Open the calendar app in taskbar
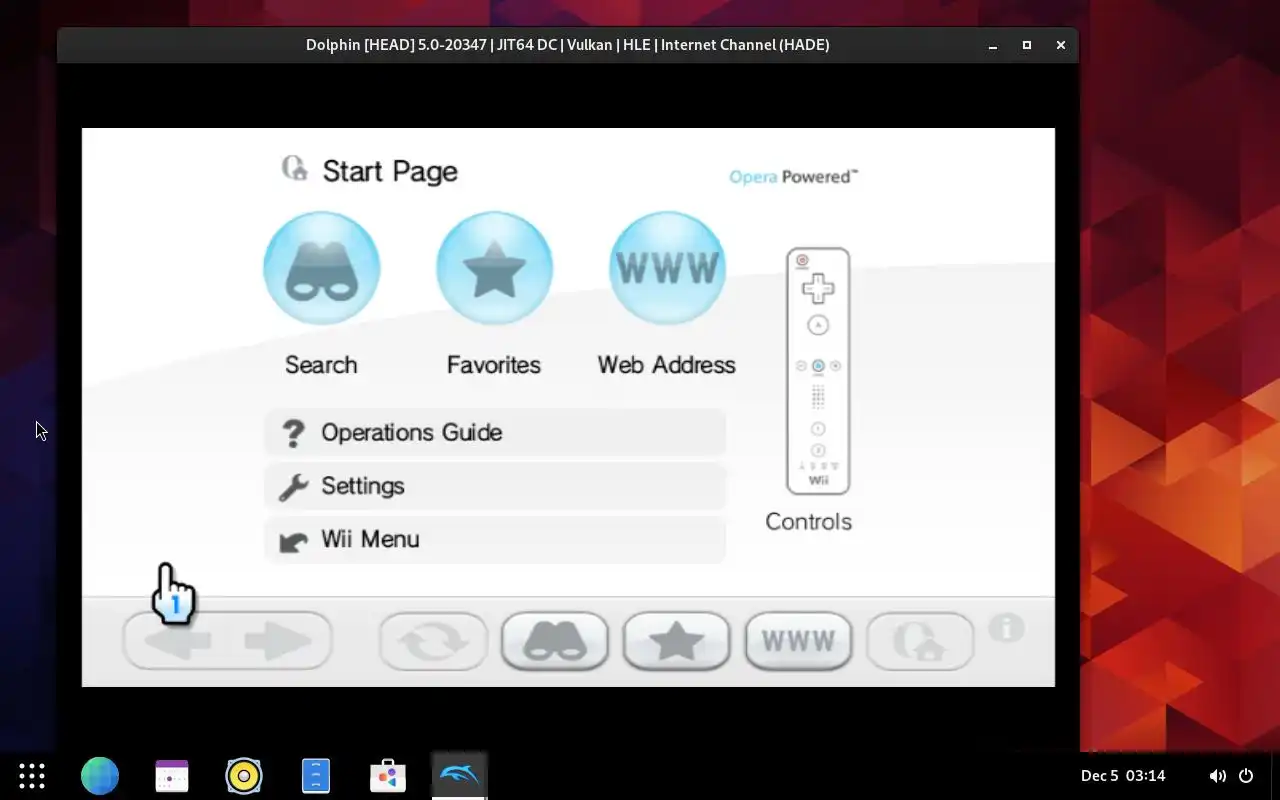Viewport: 1280px width, 800px height. pyautogui.click(x=172, y=776)
